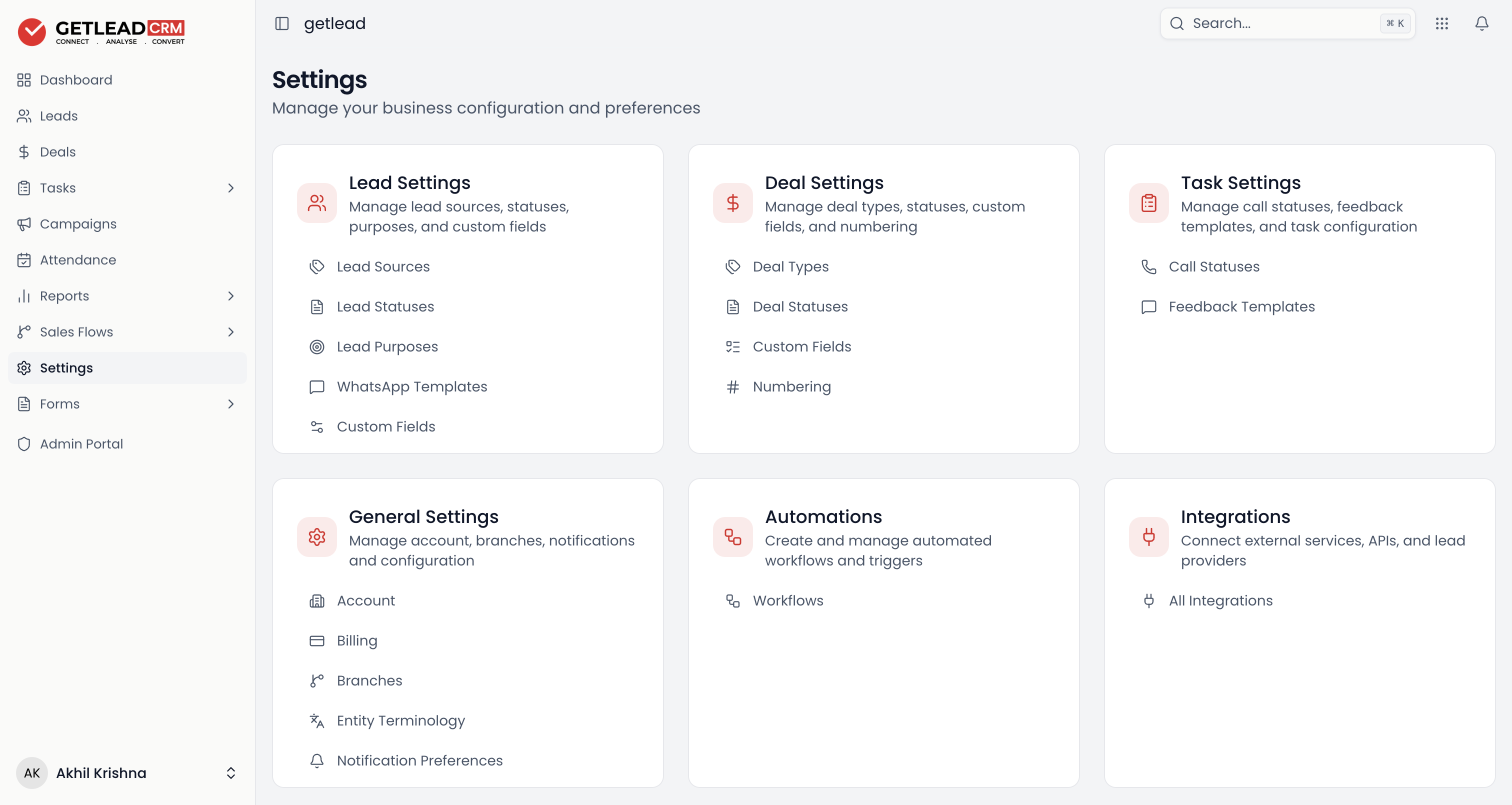Open Leads in the sidebar

pyautogui.click(x=127, y=115)
